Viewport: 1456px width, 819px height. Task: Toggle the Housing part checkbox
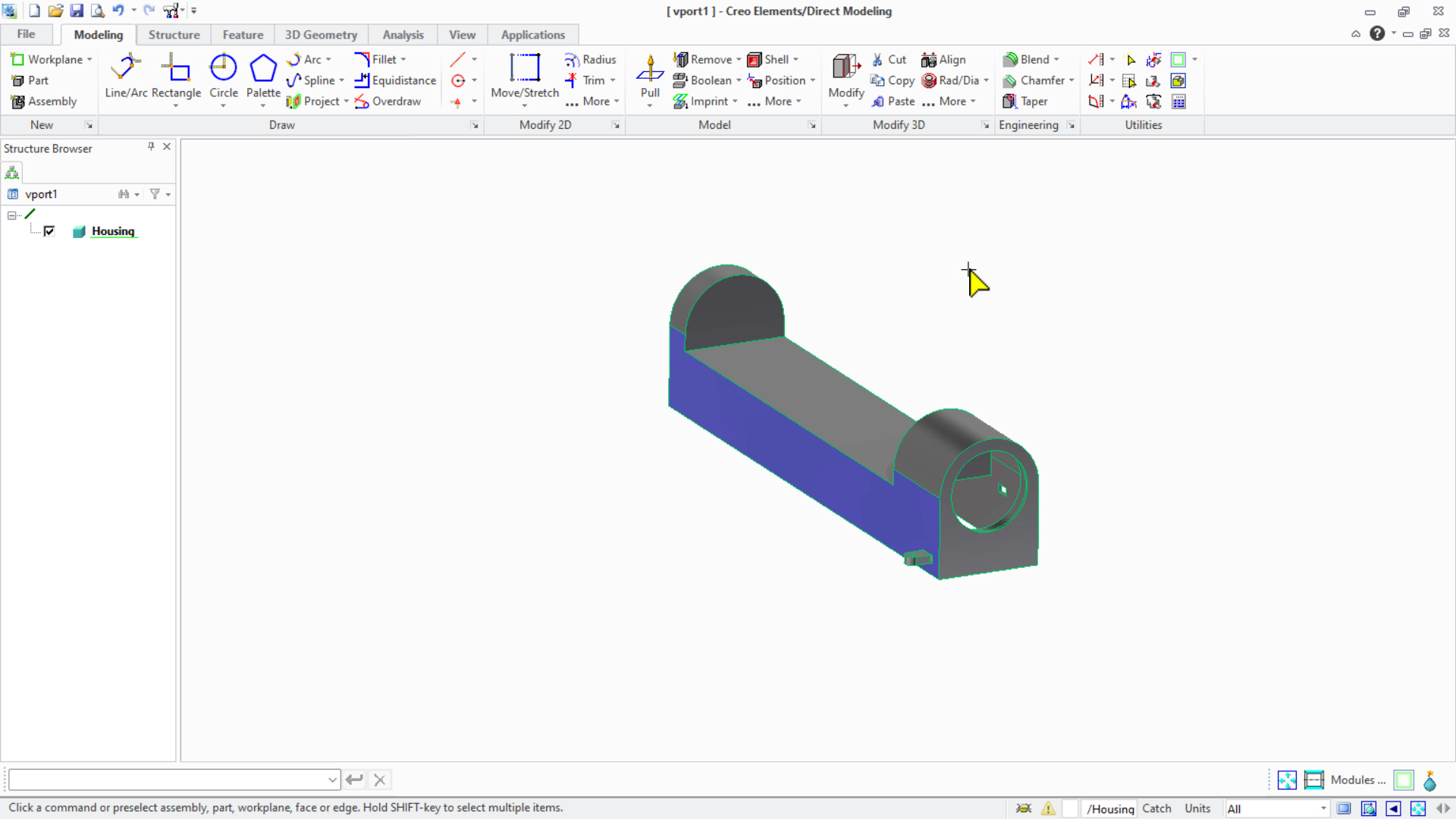49,231
